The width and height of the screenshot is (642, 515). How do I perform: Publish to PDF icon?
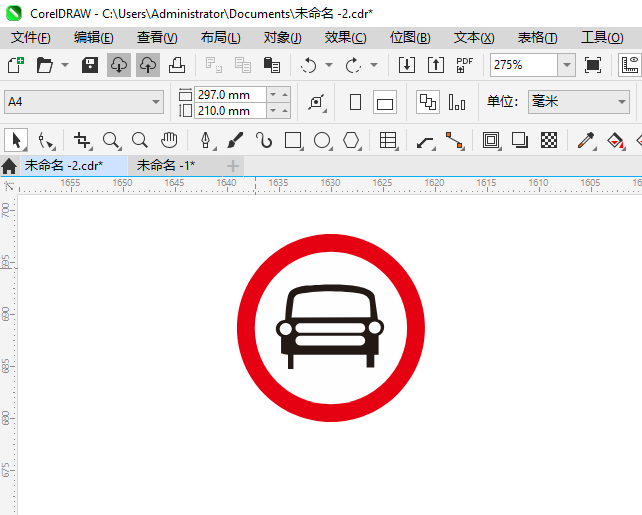click(x=464, y=65)
